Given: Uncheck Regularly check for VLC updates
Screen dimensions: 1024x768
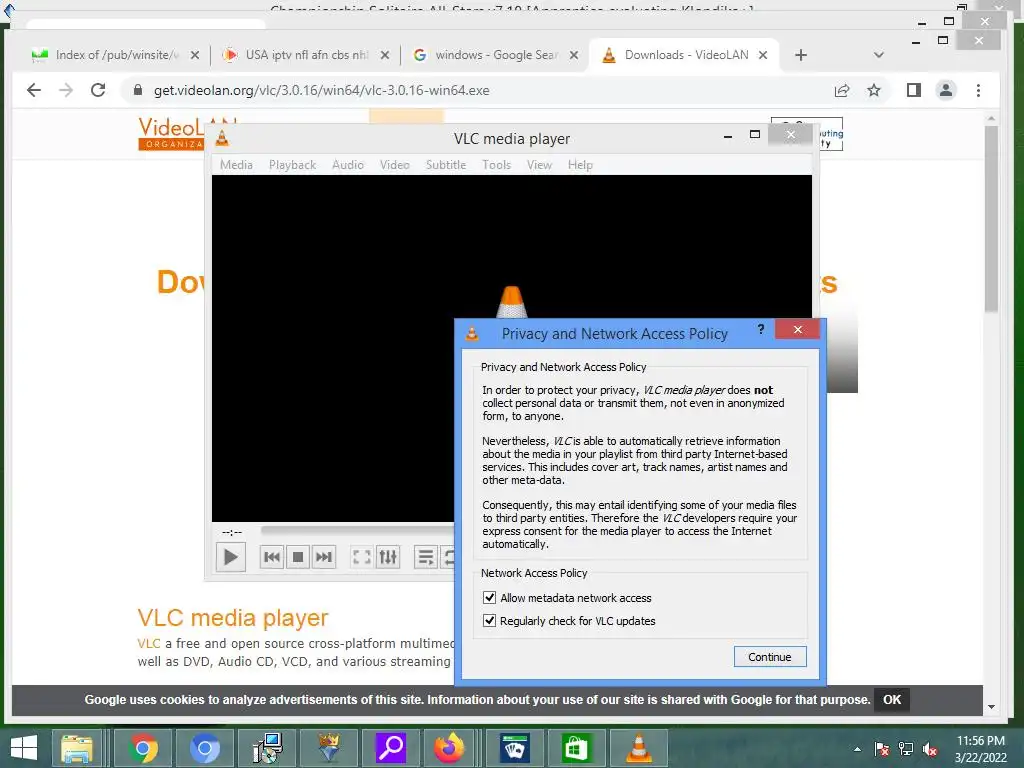Looking at the screenshot, I should (489, 620).
